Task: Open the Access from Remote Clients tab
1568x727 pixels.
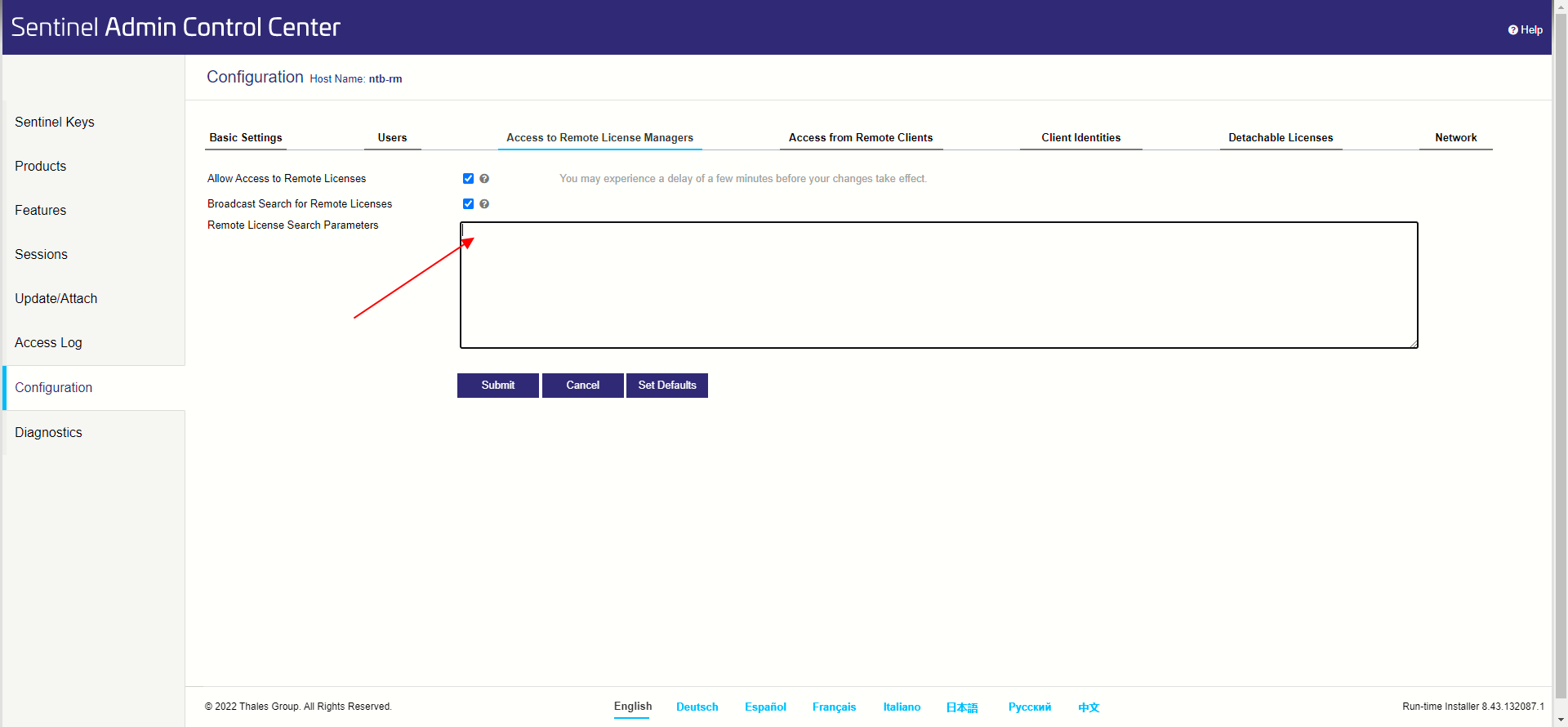Action: [x=861, y=138]
